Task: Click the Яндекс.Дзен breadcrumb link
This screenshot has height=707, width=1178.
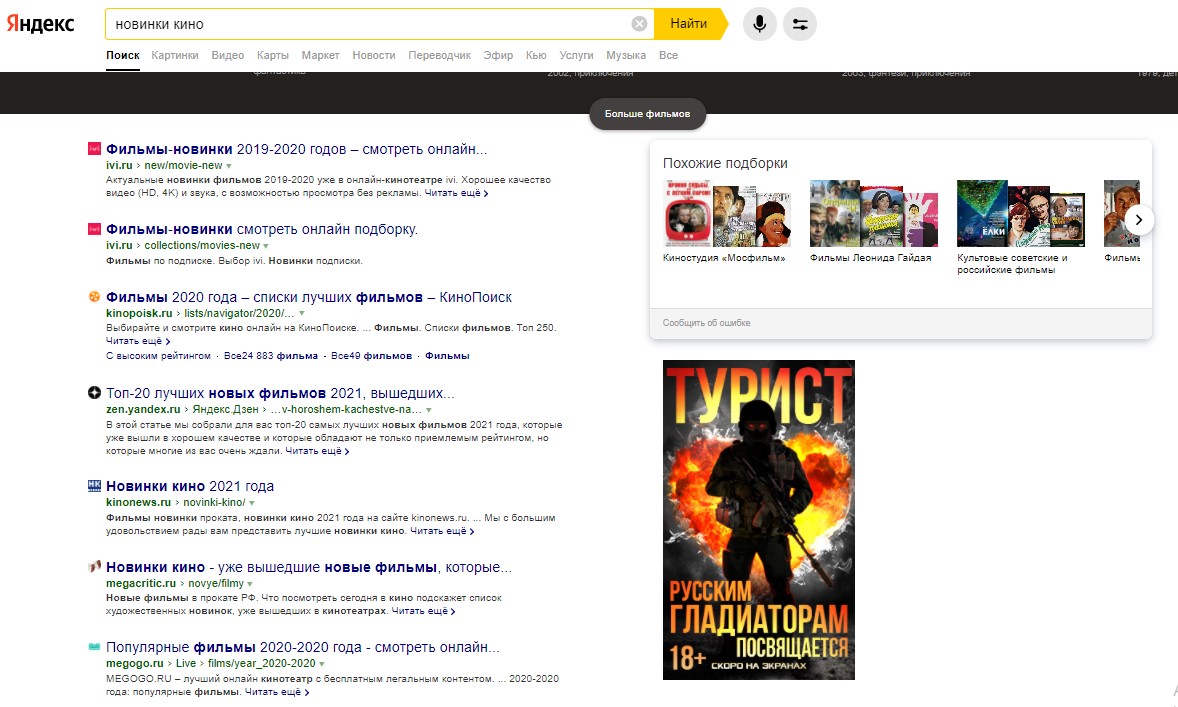Action: pyautogui.click(x=225, y=409)
